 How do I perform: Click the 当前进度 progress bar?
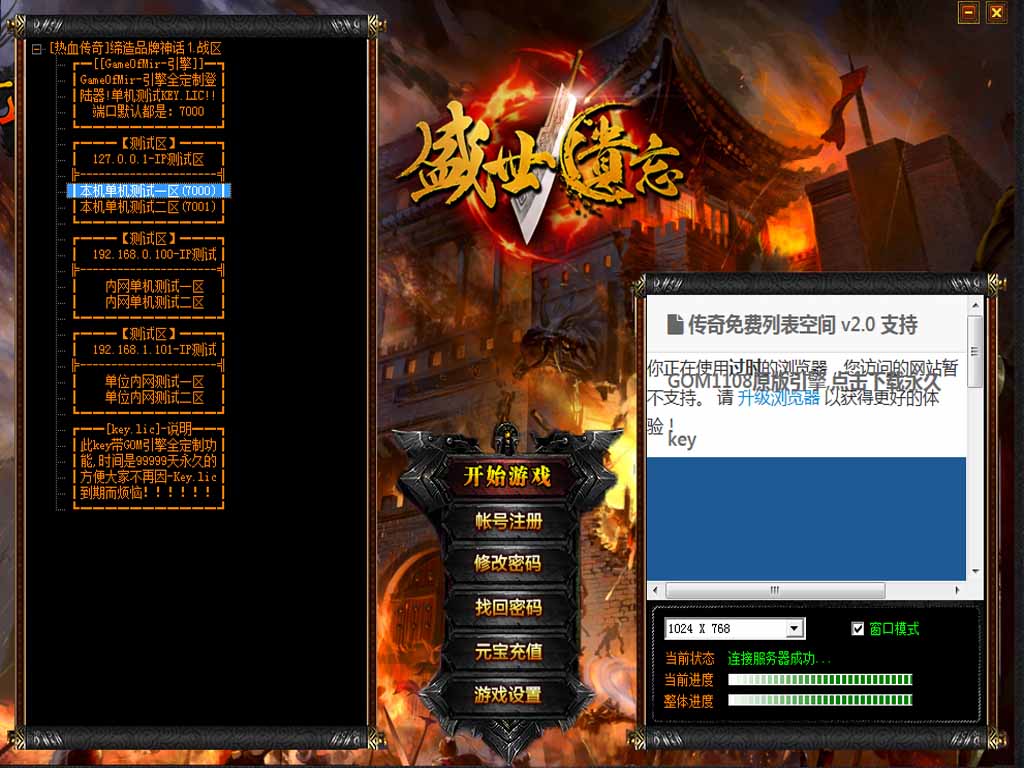820,680
